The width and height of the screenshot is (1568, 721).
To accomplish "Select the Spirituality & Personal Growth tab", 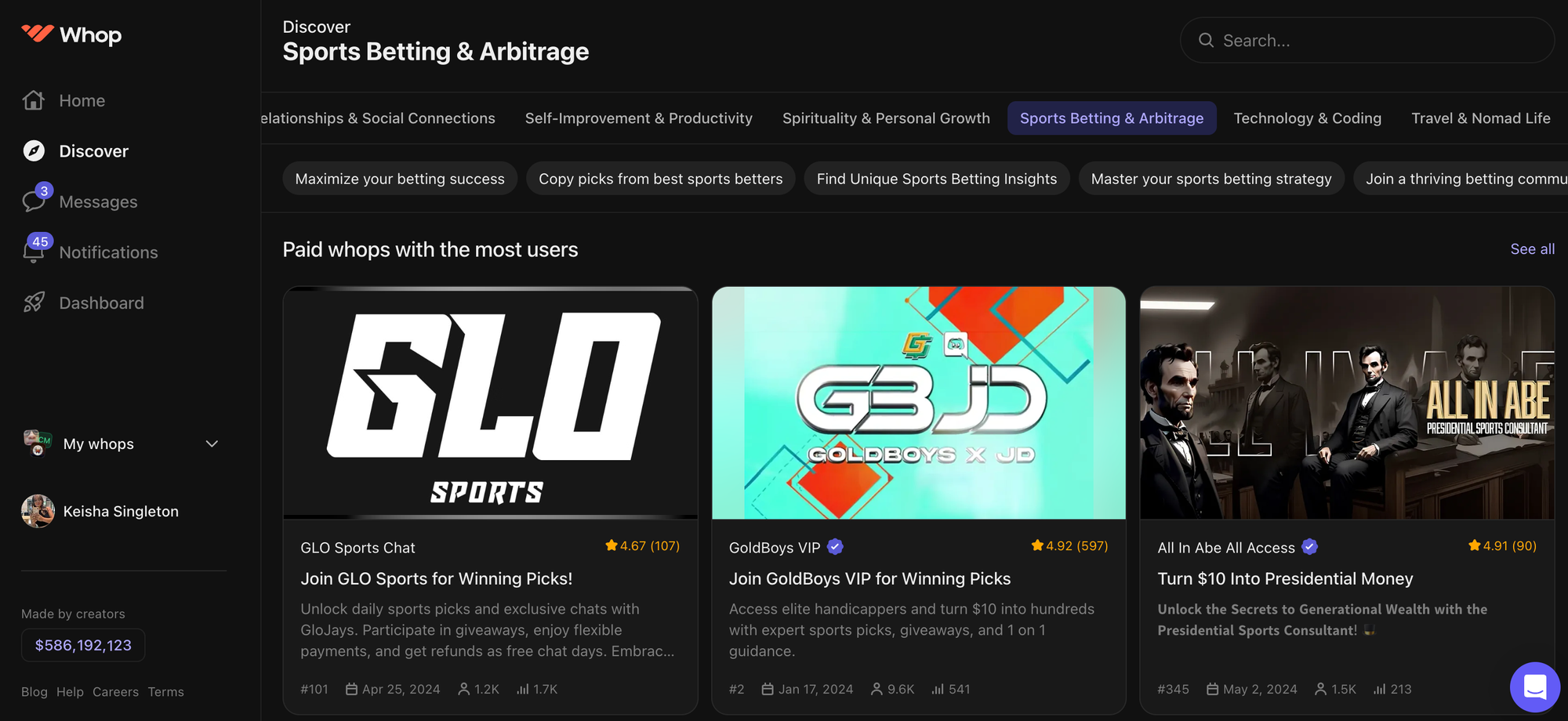I will pos(886,118).
